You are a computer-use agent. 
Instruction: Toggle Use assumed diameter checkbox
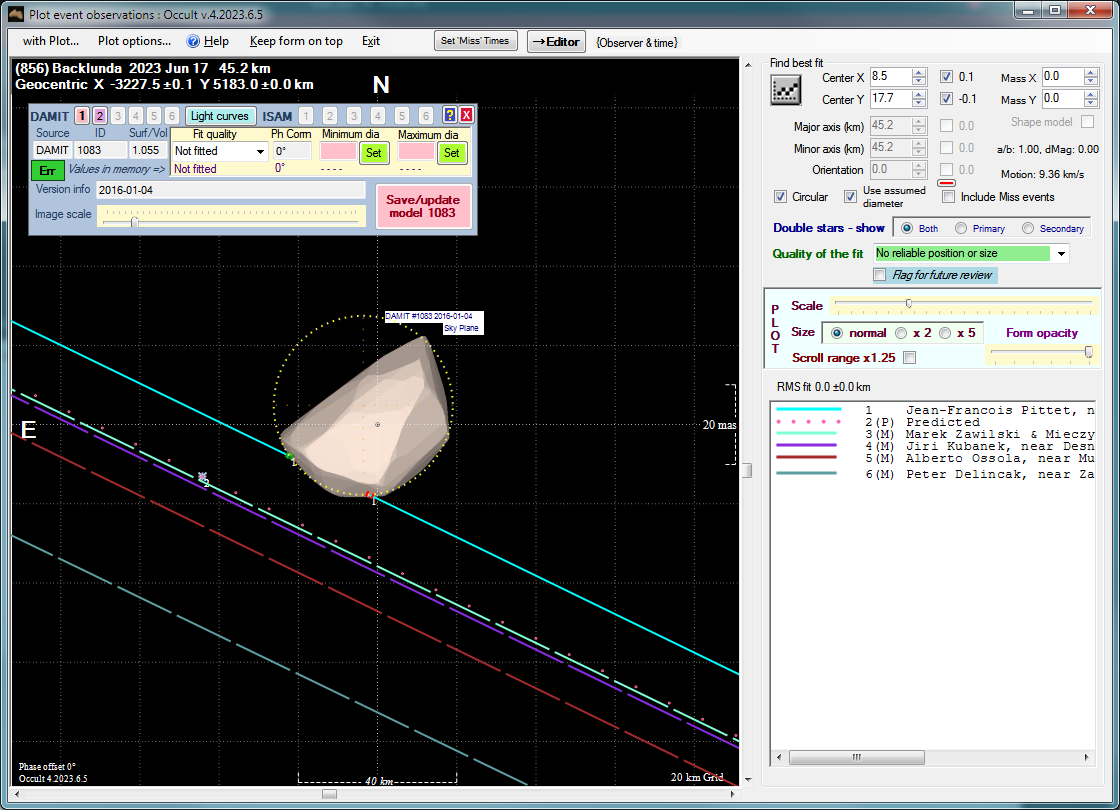(850, 196)
